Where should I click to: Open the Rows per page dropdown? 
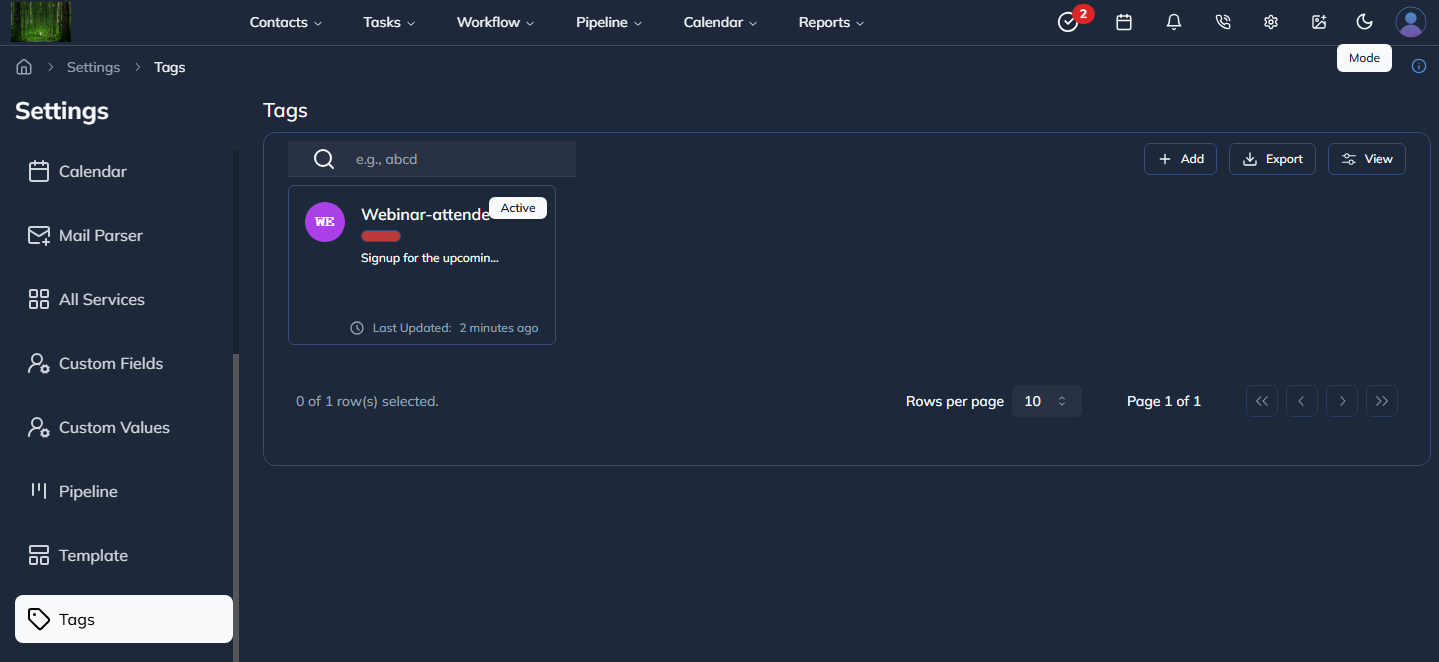(1046, 401)
